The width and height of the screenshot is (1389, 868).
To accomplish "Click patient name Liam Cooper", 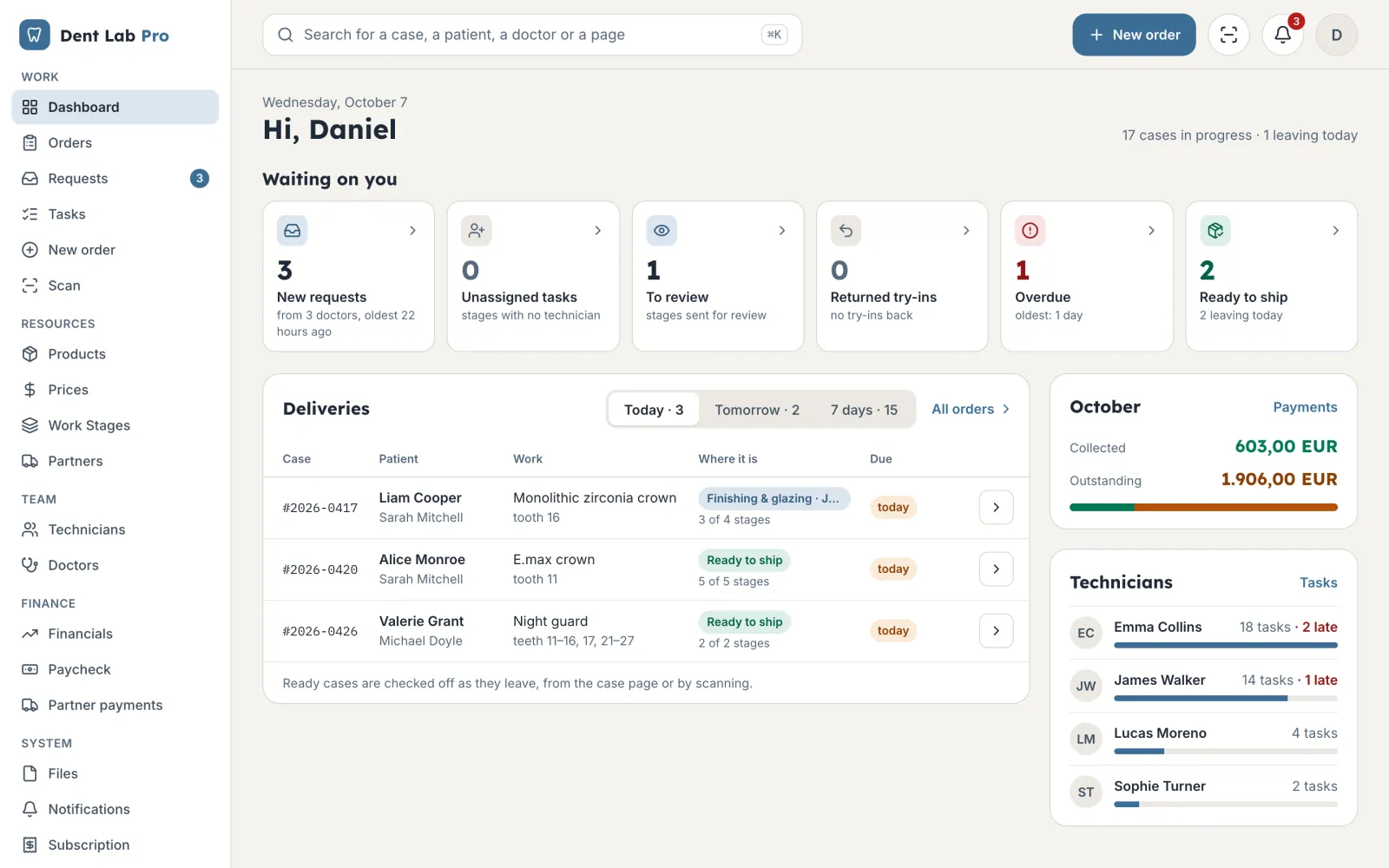I will point(419,497).
